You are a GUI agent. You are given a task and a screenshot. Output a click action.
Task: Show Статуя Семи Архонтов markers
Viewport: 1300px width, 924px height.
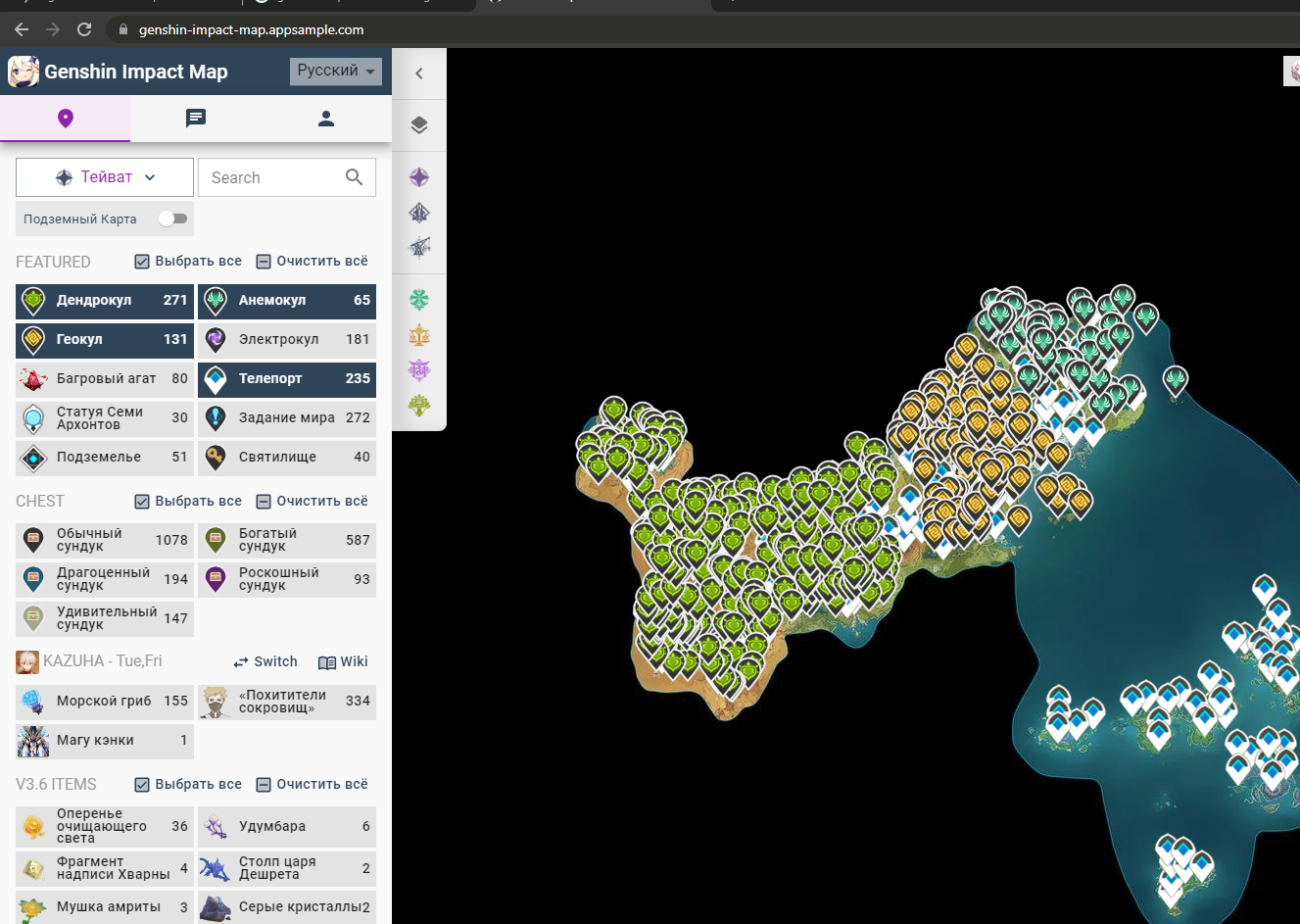(x=105, y=418)
